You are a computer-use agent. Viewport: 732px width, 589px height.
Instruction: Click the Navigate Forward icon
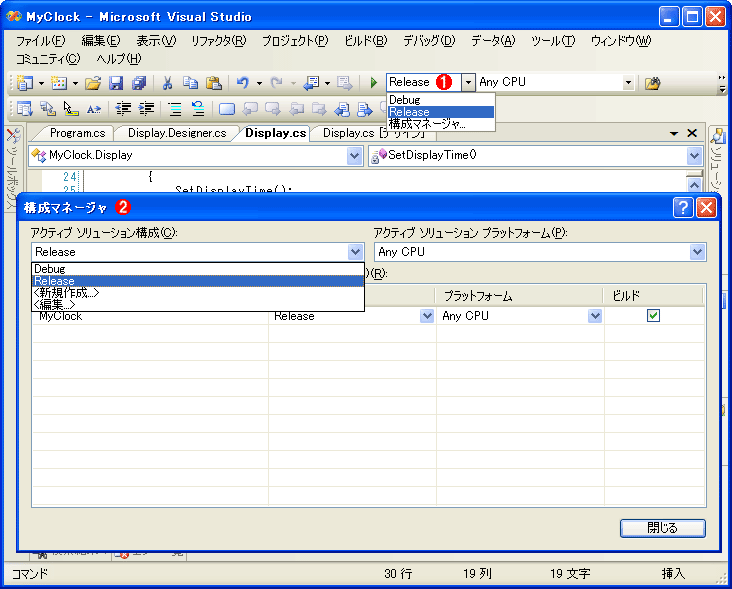345,83
